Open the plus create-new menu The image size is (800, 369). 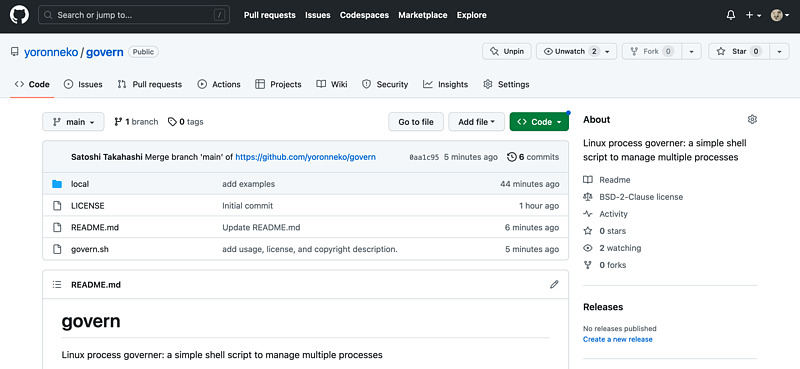(753, 15)
